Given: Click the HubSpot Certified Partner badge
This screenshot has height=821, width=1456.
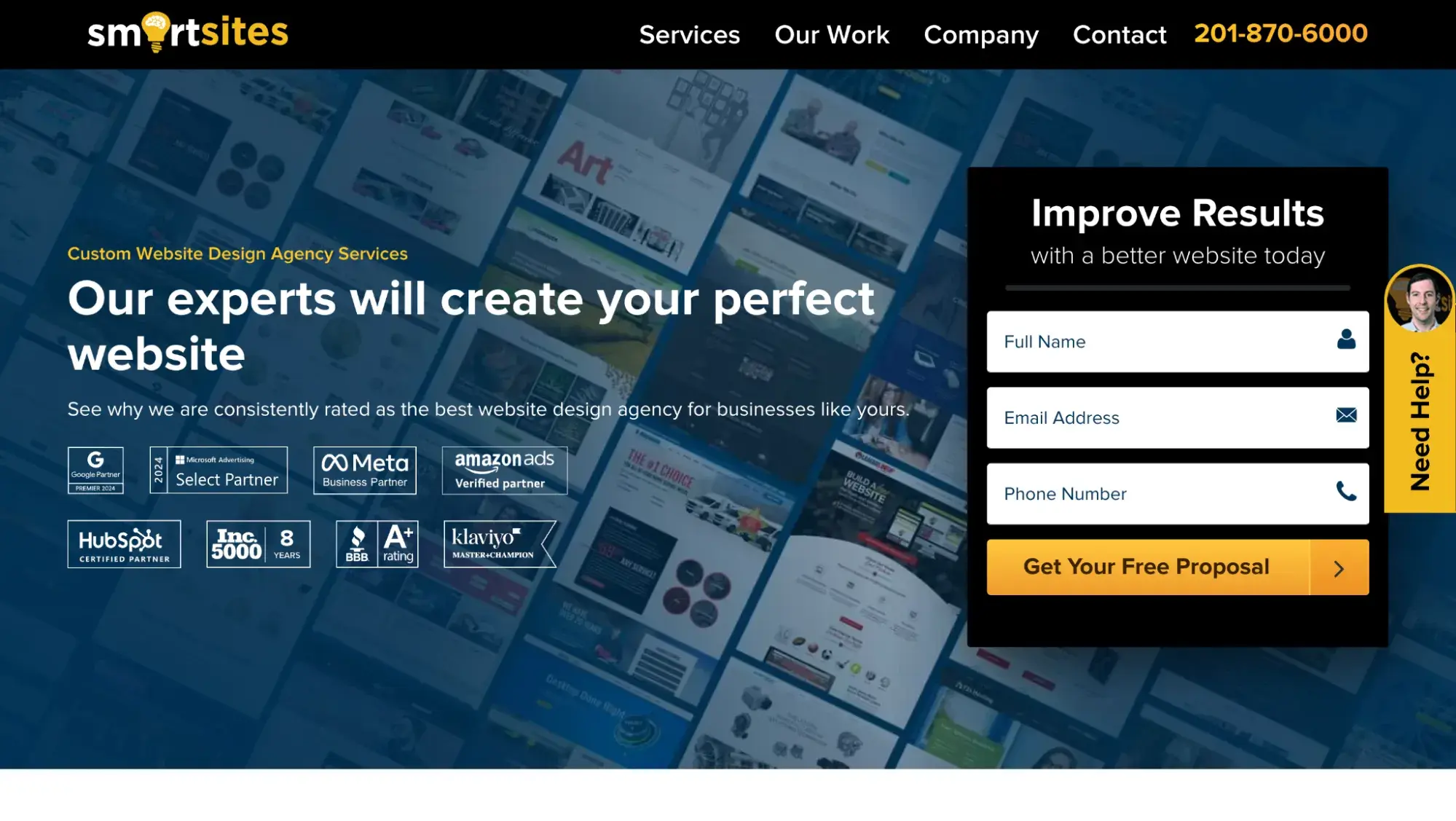Looking at the screenshot, I should [x=122, y=542].
